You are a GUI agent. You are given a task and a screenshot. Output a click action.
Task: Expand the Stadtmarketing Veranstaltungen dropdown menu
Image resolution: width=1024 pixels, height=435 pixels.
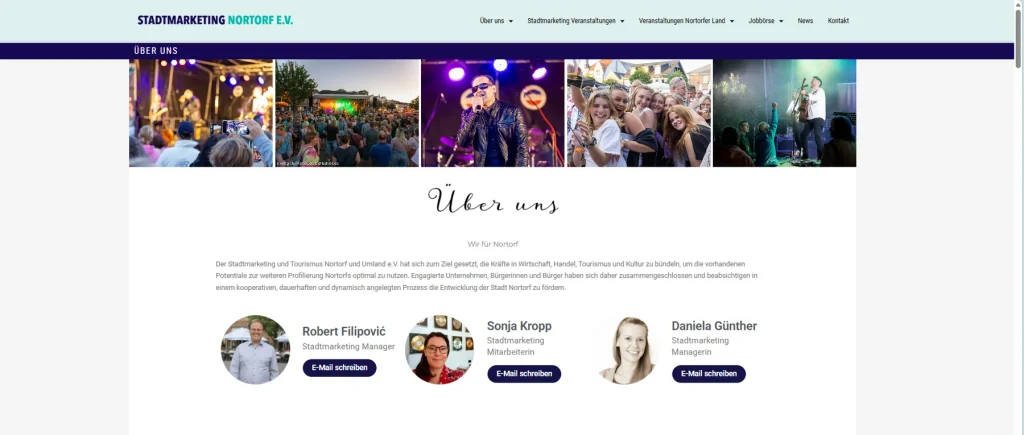pos(575,21)
